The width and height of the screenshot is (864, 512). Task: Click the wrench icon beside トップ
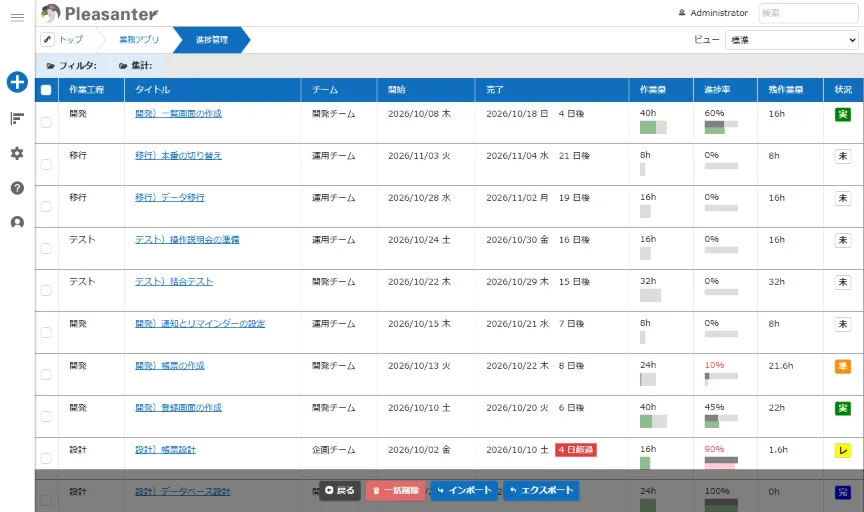point(47,40)
